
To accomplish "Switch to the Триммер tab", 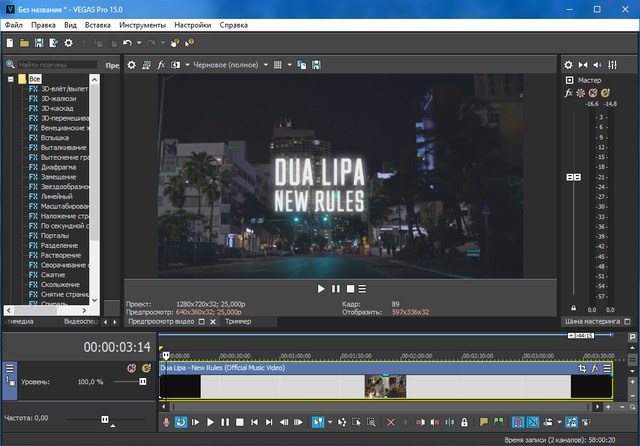I will pos(238,322).
